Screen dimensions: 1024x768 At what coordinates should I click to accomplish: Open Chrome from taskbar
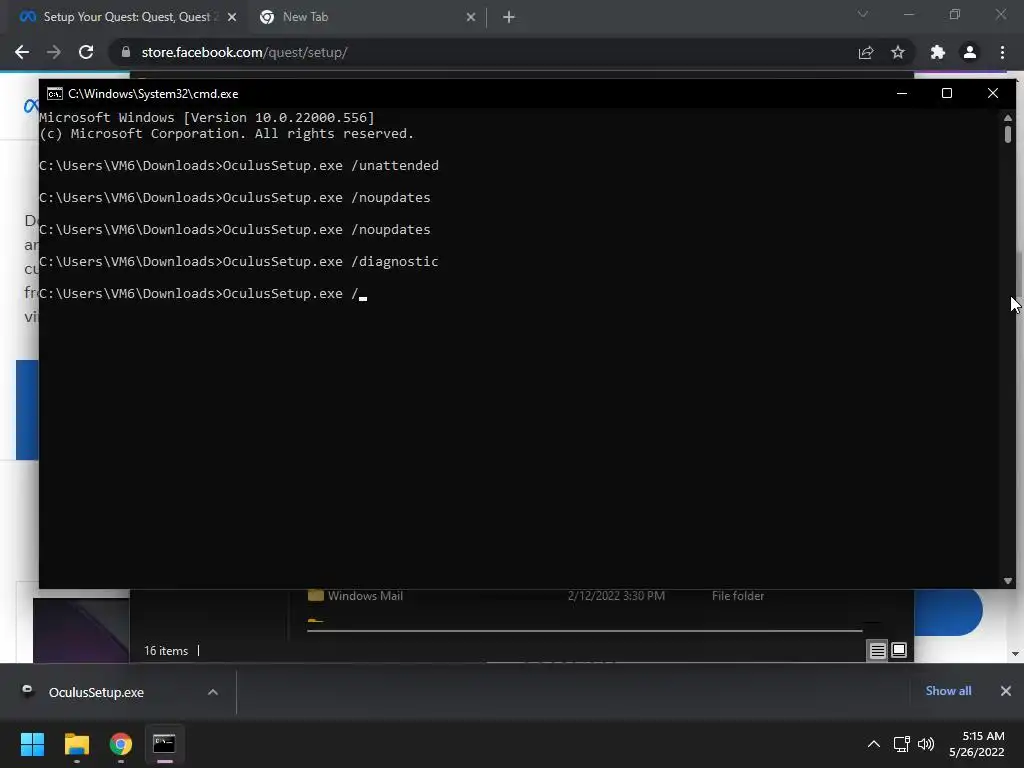[x=121, y=744]
